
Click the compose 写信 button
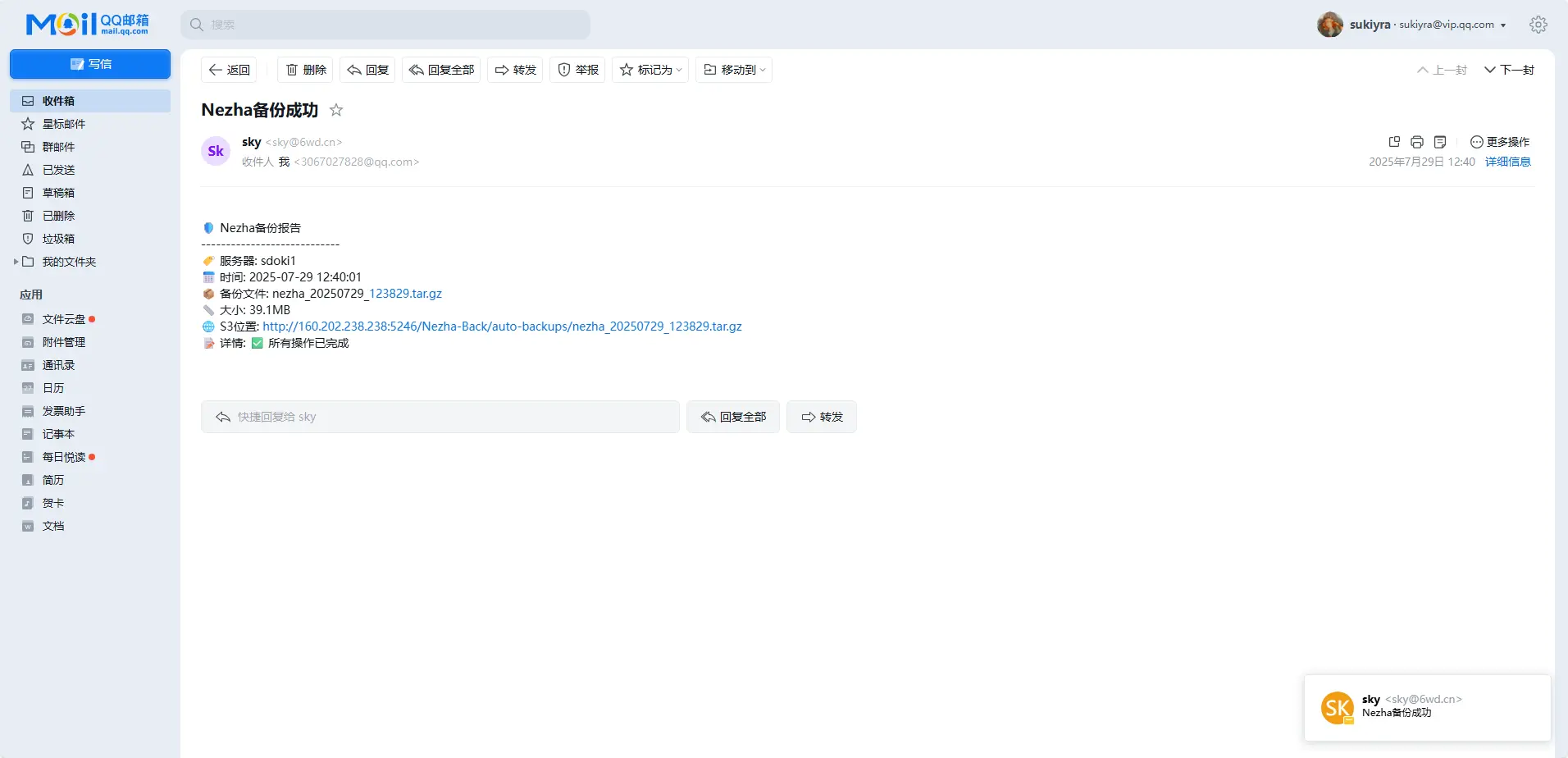(90, 64)
